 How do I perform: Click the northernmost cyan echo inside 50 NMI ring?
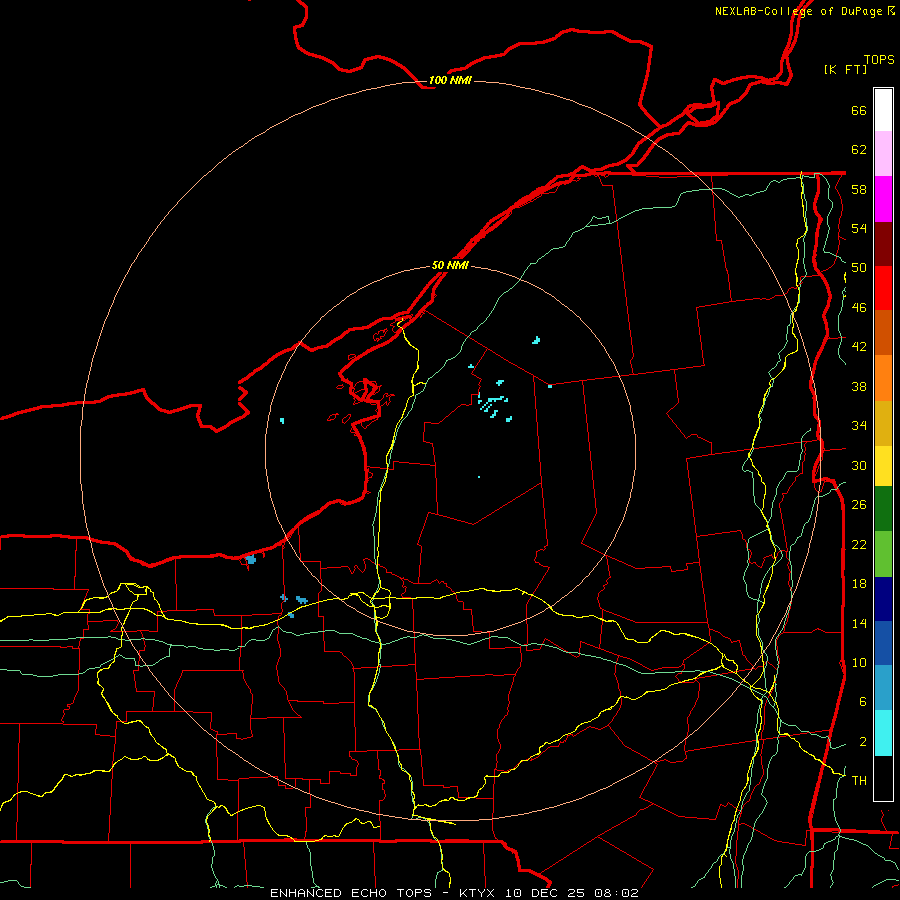[x=536, y=340]
